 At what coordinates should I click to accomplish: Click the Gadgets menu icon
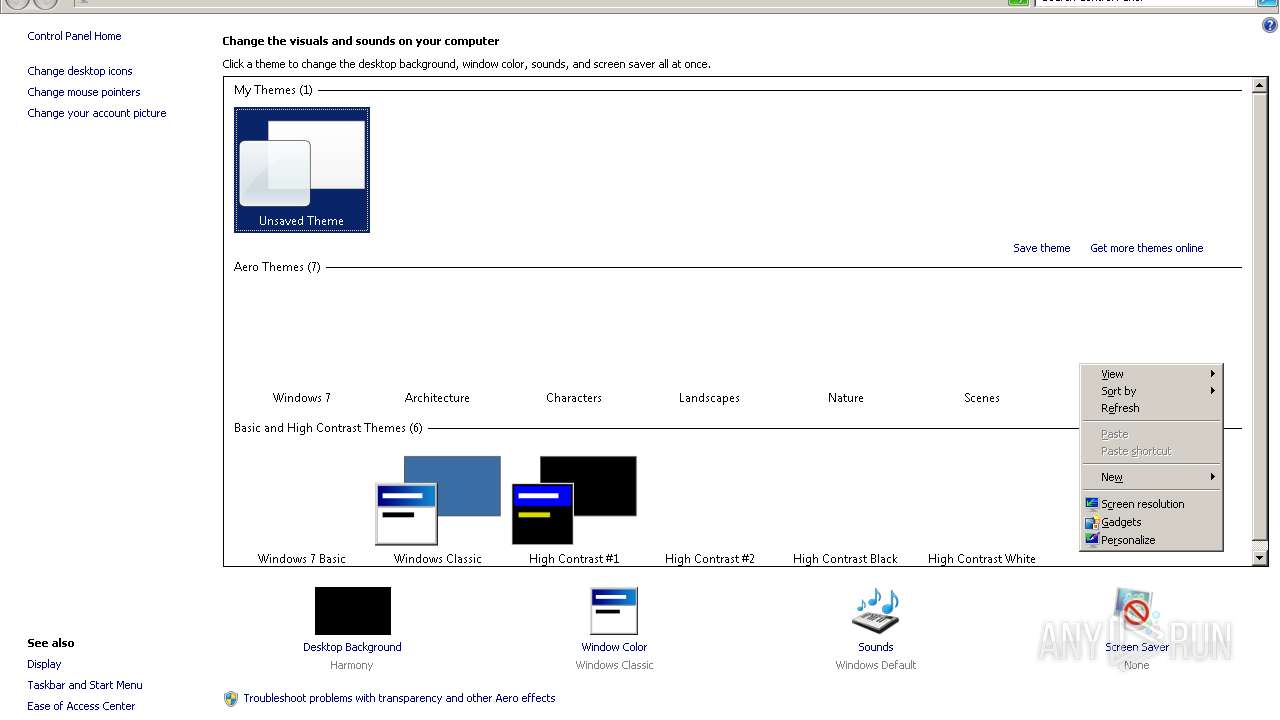click(x=1092, y=522)
